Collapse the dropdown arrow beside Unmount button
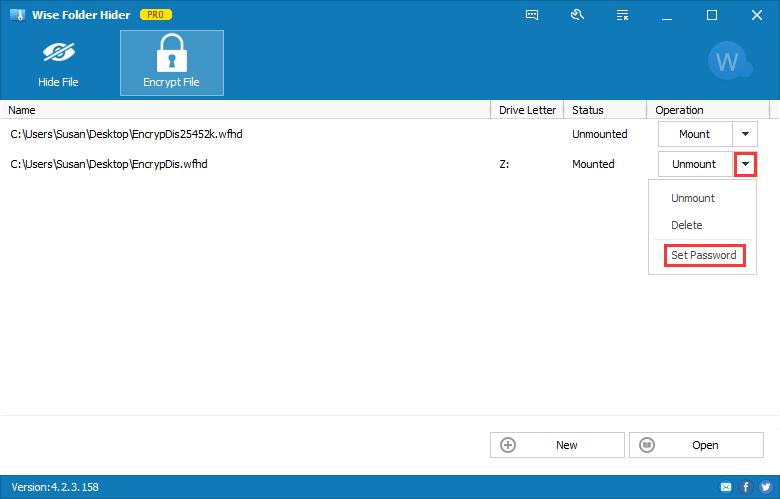Image resolution: width=780 pixels, height=499 pixels. tap(745, 164)
